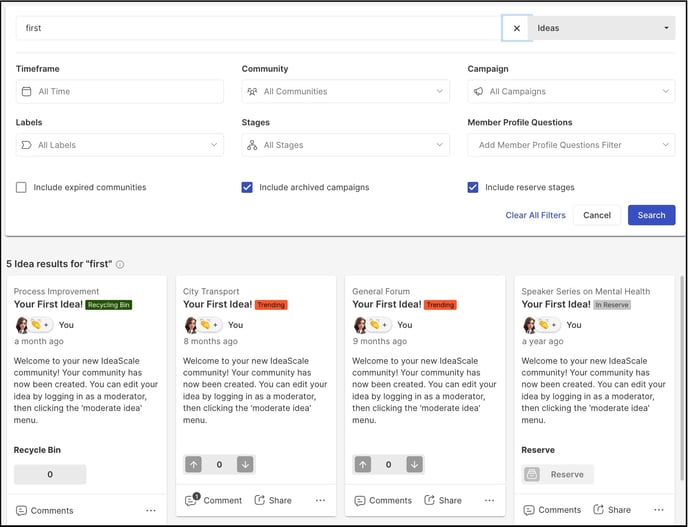The image size is (688, 527).
Task: Open Comment on City Transport card
Action: [213, 500]
